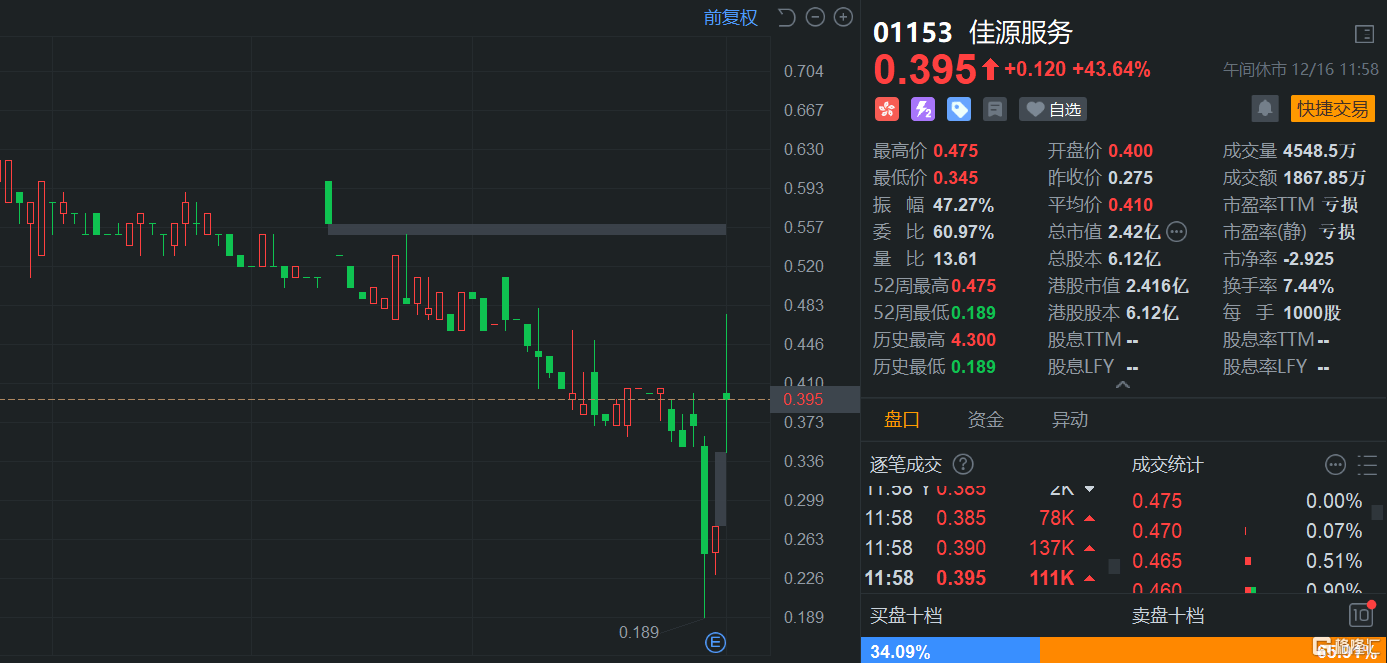Viewport: 1387px width, 663px height.
Task: Click the 历史最高 4.300 value
Action: (973, 340)
